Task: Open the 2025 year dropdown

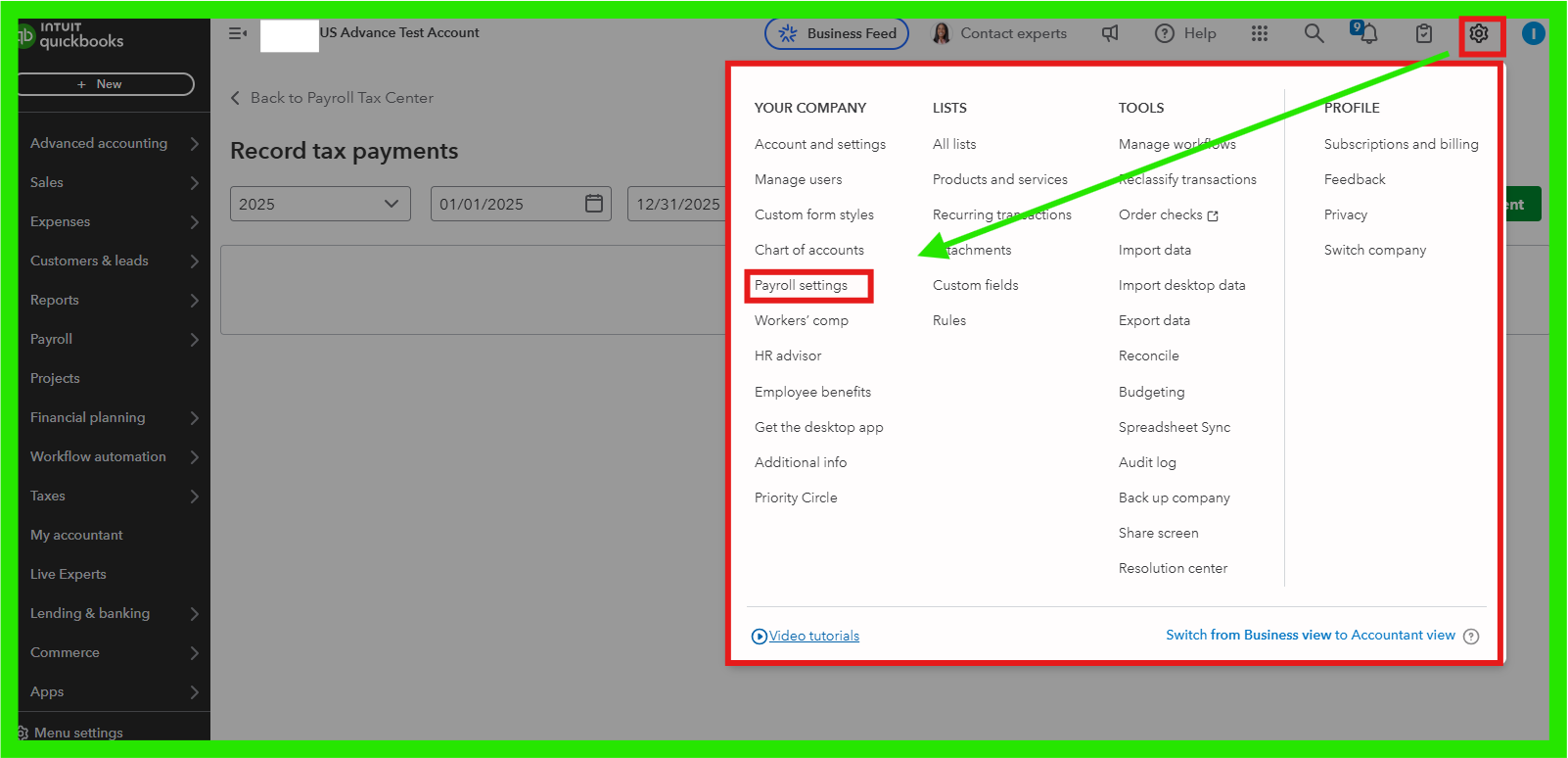Action: point(320,204)
